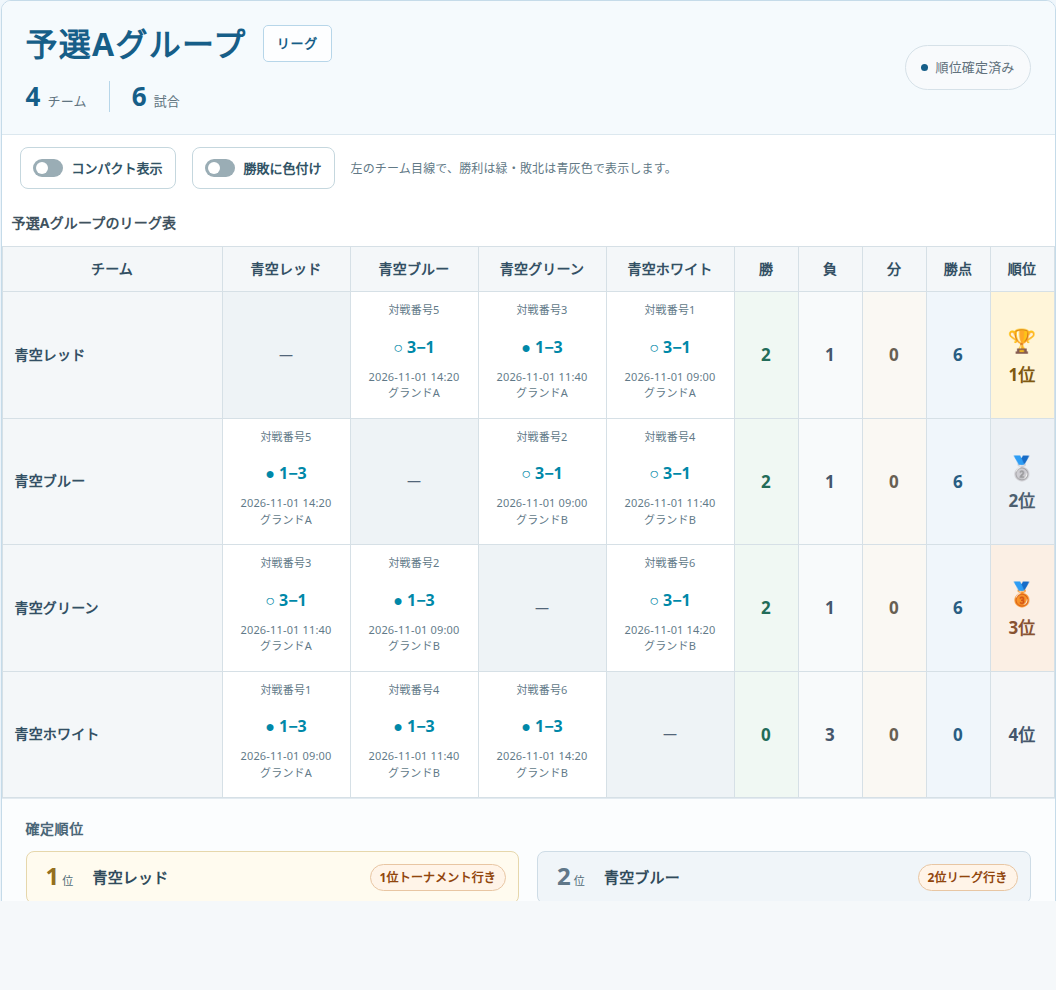Click the 青空グリーン column header
The image size is (1056, 990).
542,269
